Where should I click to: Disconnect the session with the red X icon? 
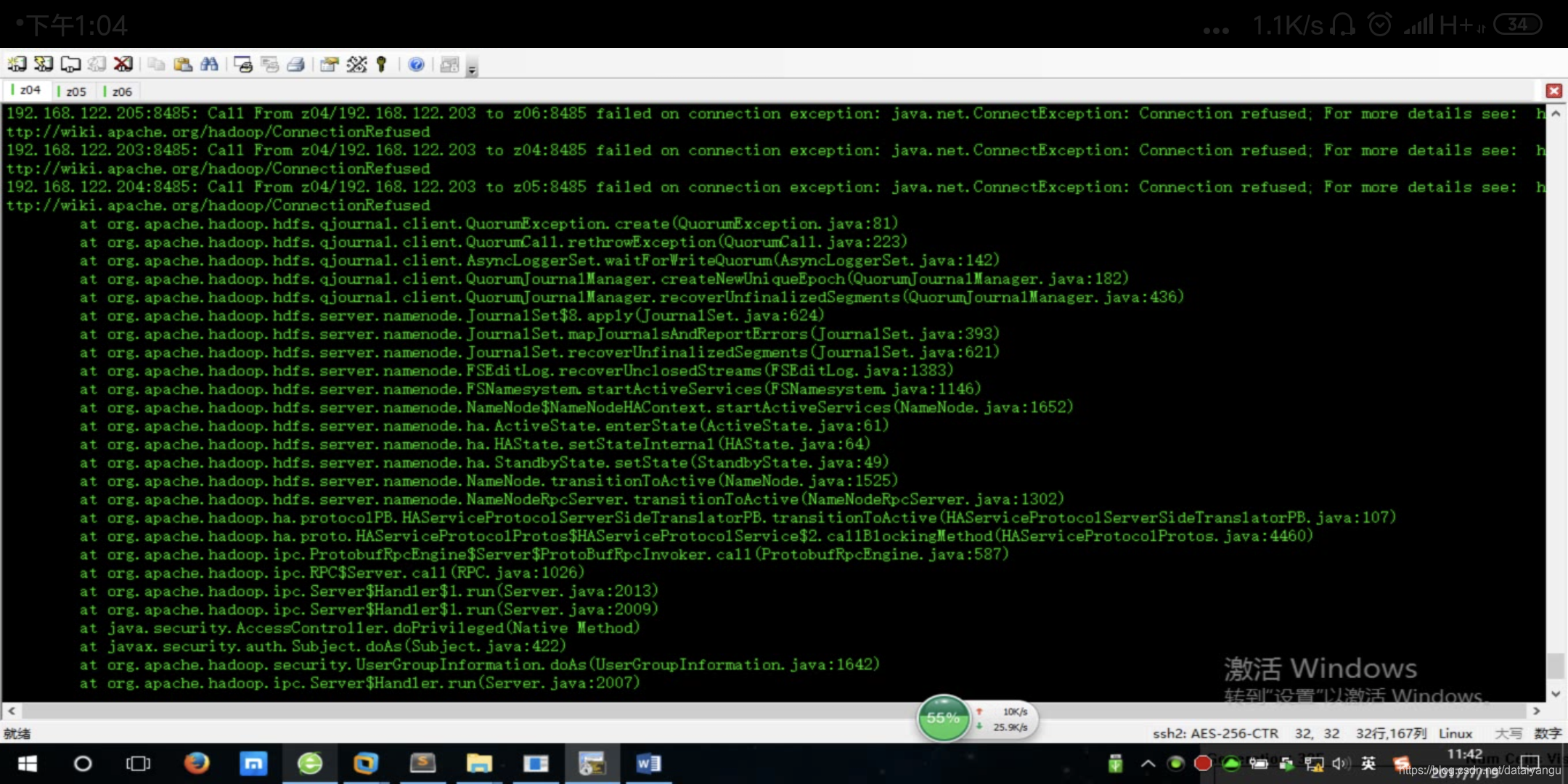point(123,65)
